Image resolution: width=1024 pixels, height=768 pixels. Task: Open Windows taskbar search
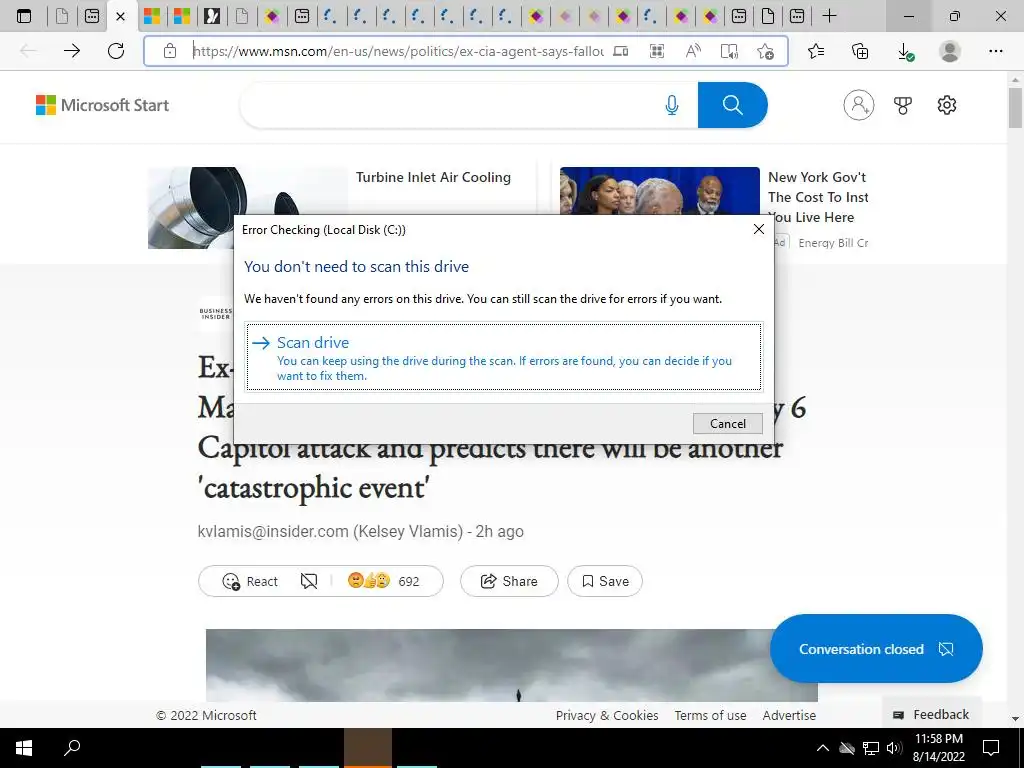click(x=72, y=748)
